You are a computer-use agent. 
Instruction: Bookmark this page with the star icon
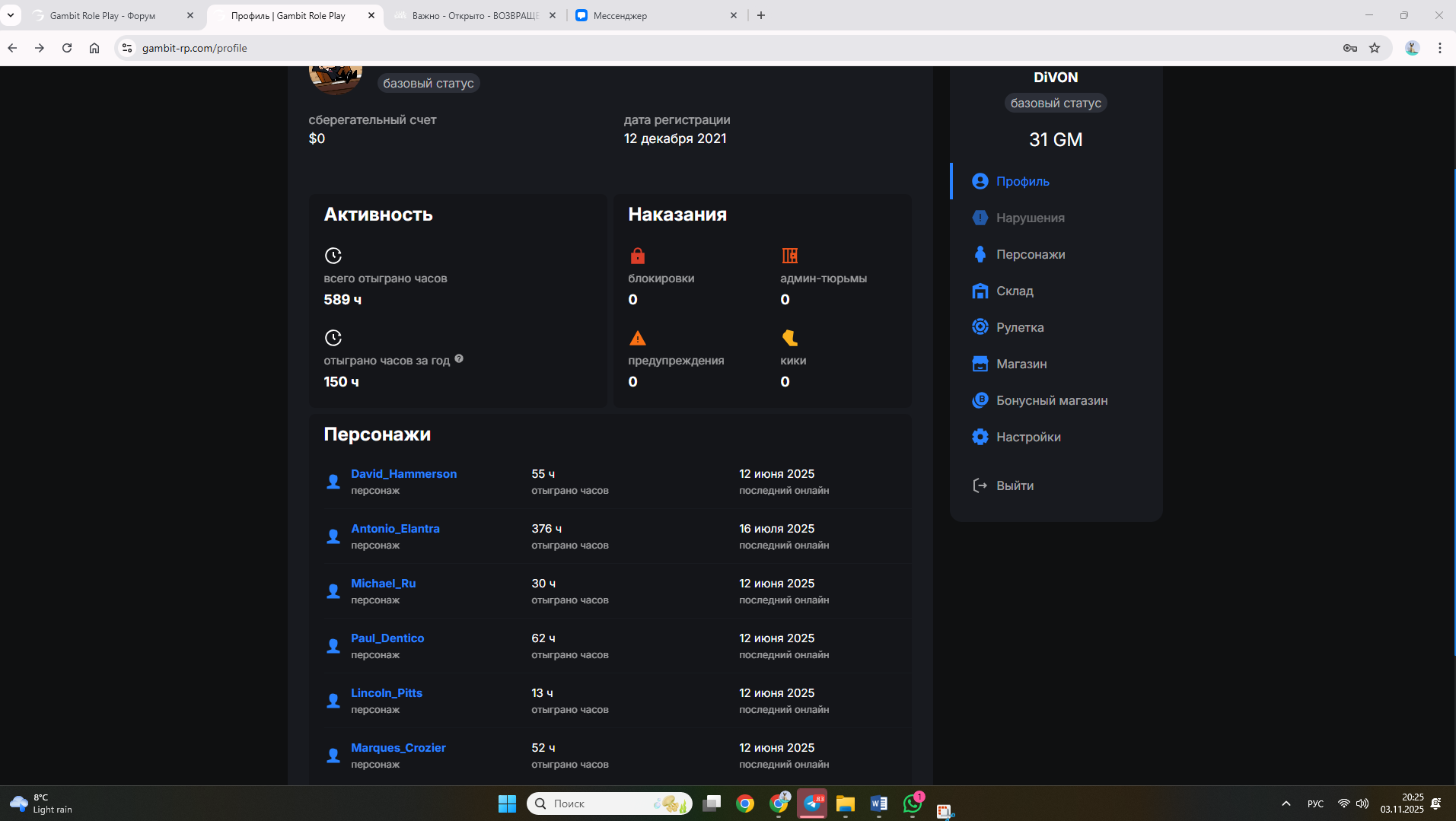(1375, 48)
